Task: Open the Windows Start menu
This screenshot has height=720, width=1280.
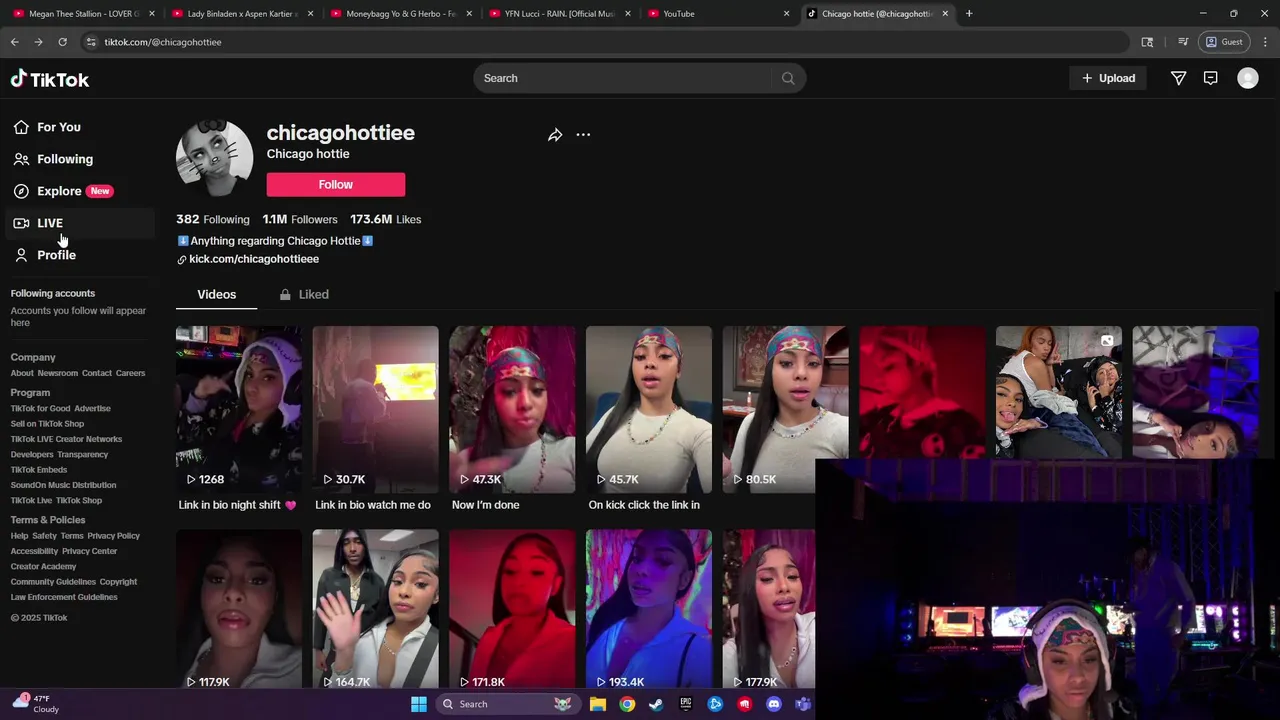Action: click(x=419, y=704)
